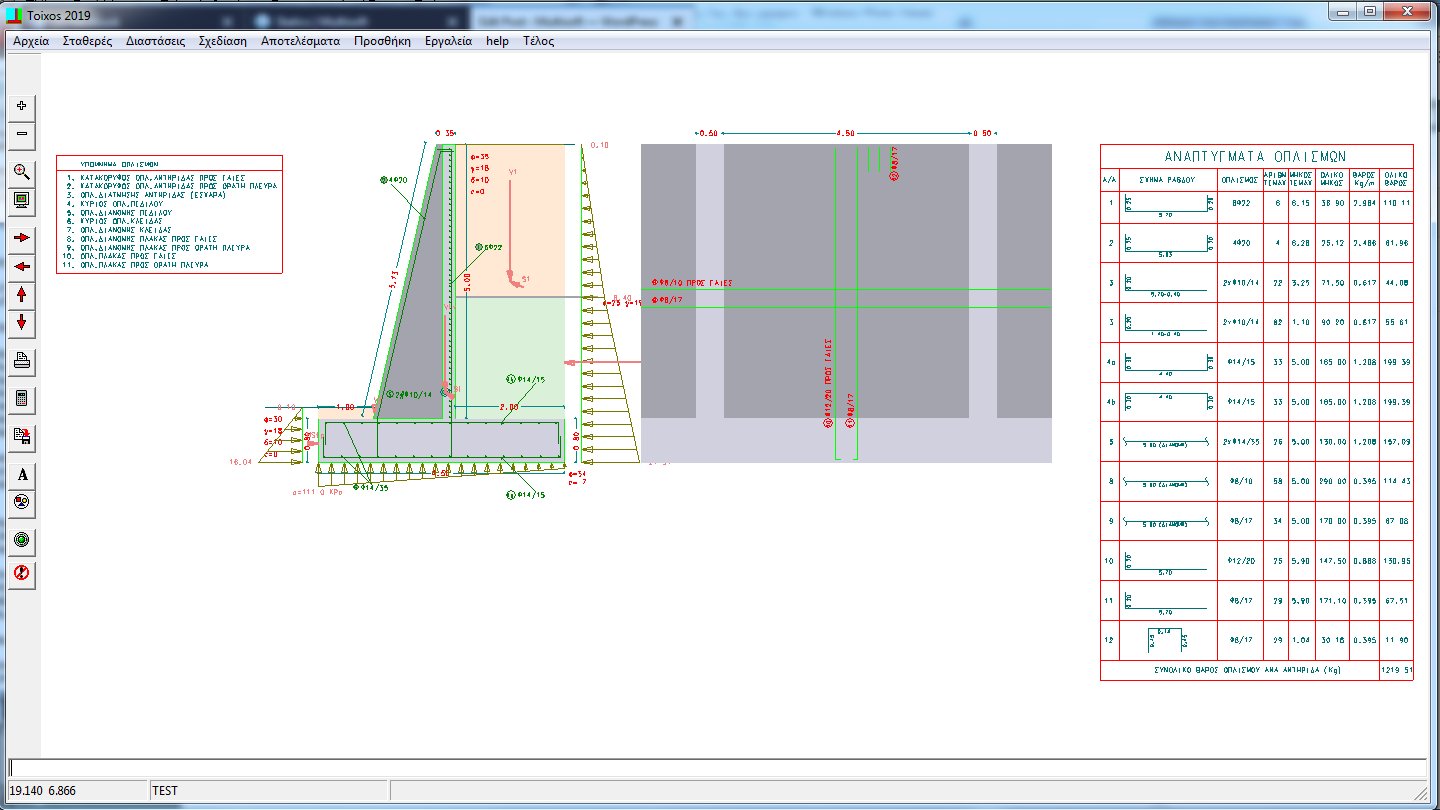Click the minus zoom-out button
This screenshot has width=1440, height=810.
(22, 134)
